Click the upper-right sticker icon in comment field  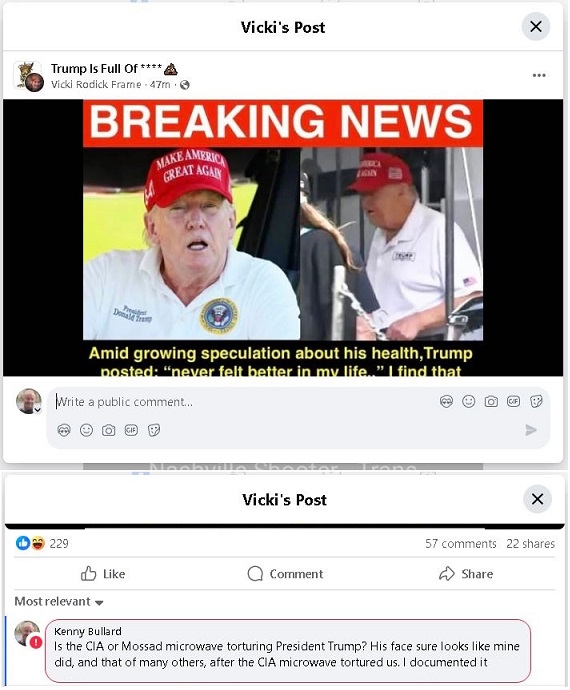point(536,401)
